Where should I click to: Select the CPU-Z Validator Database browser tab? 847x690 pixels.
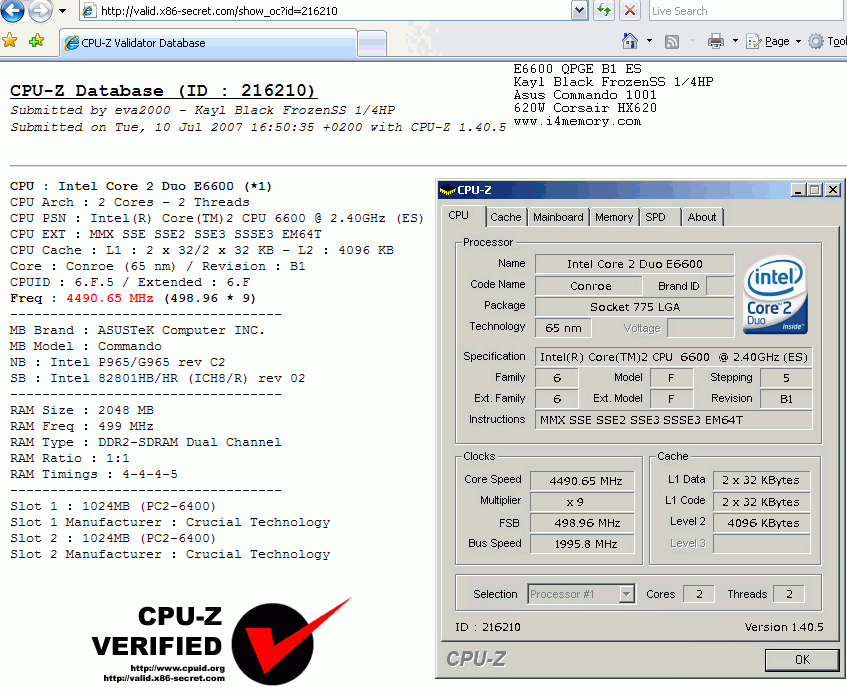pos(208,43)
